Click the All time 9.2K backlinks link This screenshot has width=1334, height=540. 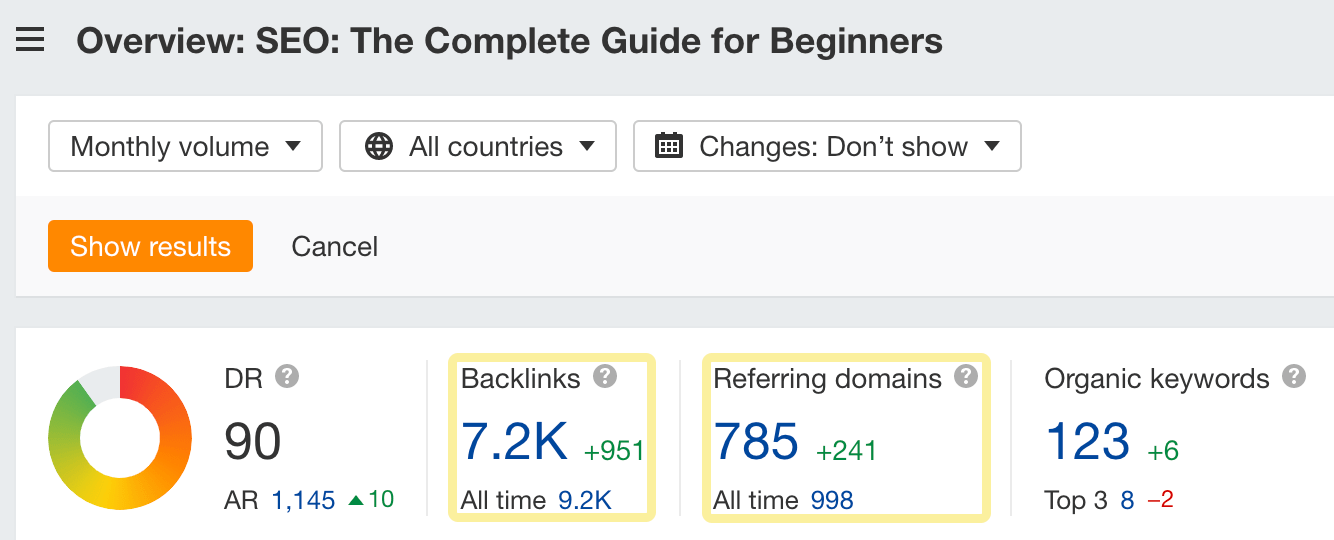point(584,500)
